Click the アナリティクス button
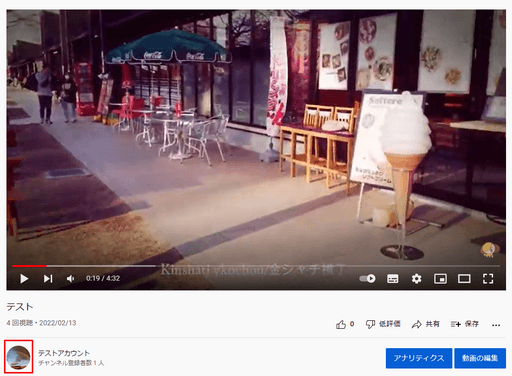512x376 pixels. coord(419,358)
